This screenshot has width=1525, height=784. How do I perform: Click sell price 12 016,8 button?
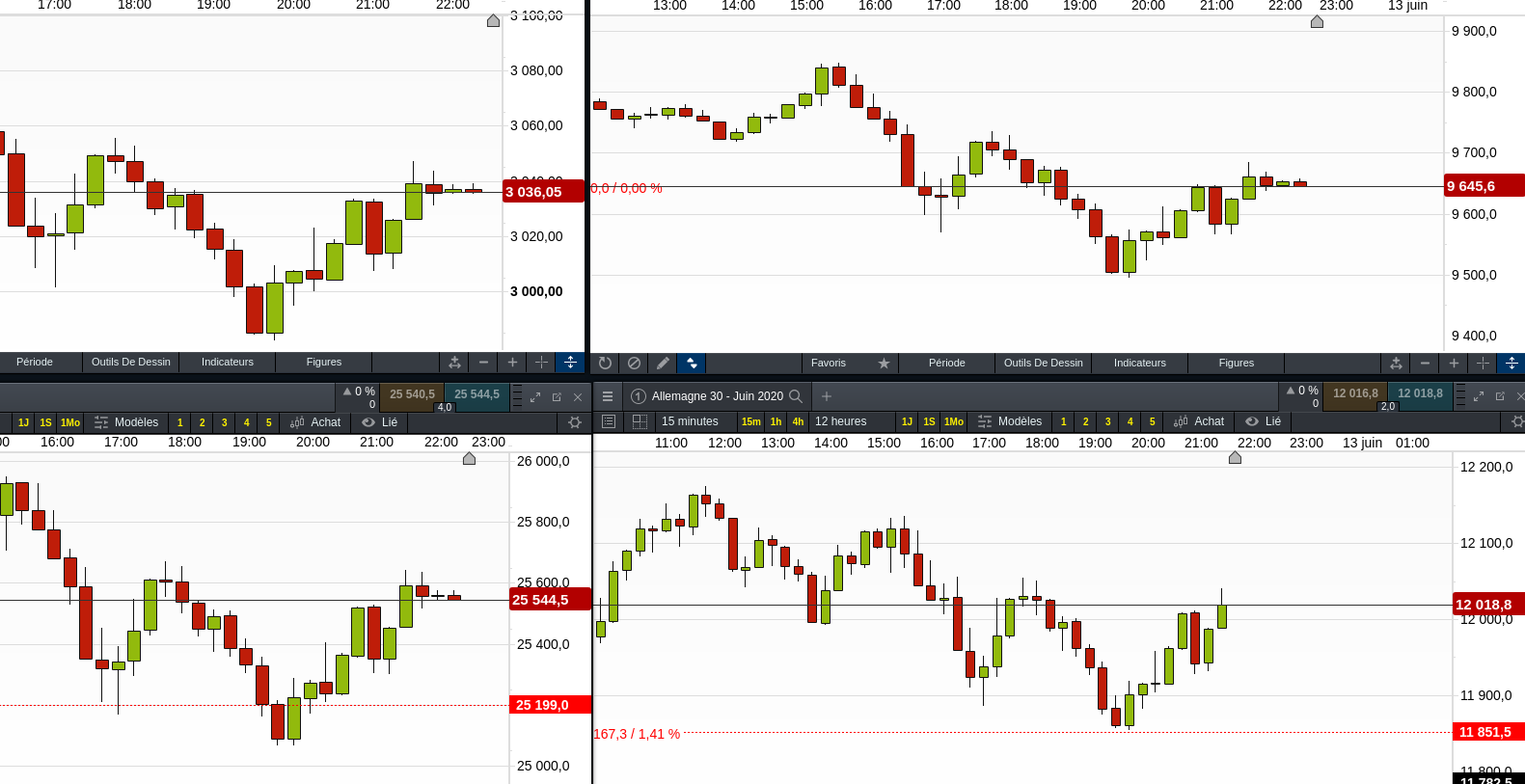coord(1355,394)
